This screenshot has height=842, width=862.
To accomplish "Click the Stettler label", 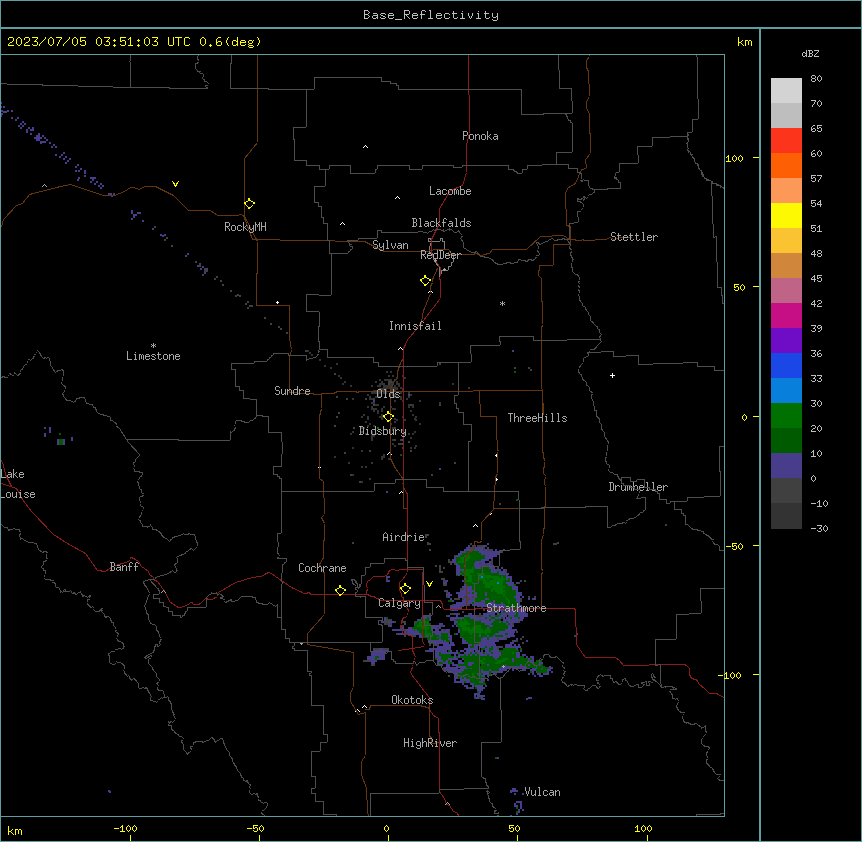I will [634, 237].
